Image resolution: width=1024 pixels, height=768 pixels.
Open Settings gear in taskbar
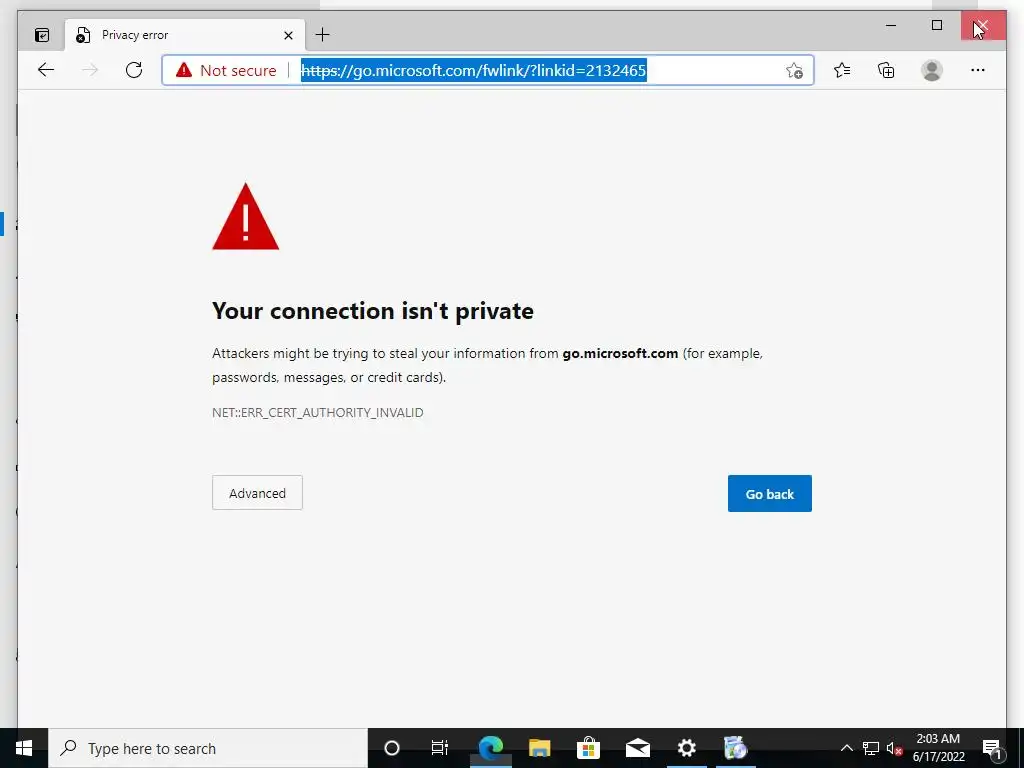[x=686, y=748]
